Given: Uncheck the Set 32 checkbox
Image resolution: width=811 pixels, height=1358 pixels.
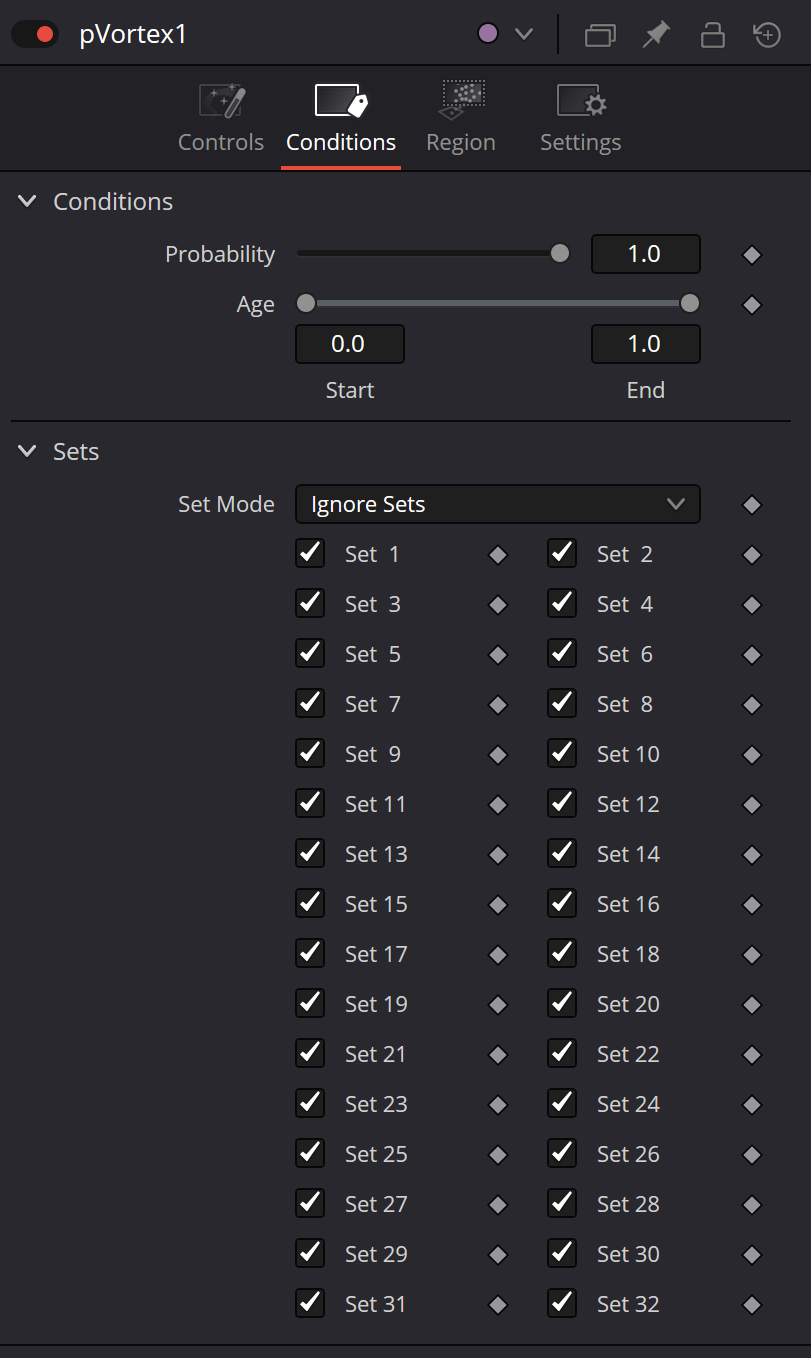Looking at the screenshot, I should pyautogui.click(x=562, y=1303).
